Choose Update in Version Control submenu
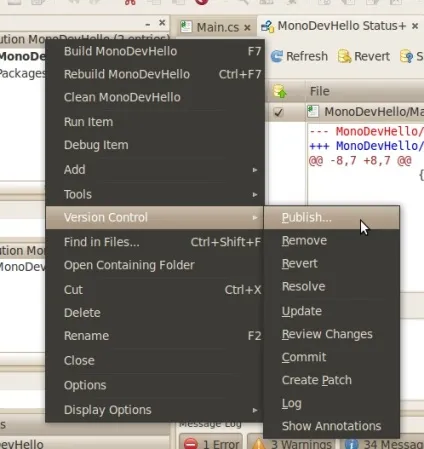The image size is (424, 449). pyautogui.click(x=332, y=311)
